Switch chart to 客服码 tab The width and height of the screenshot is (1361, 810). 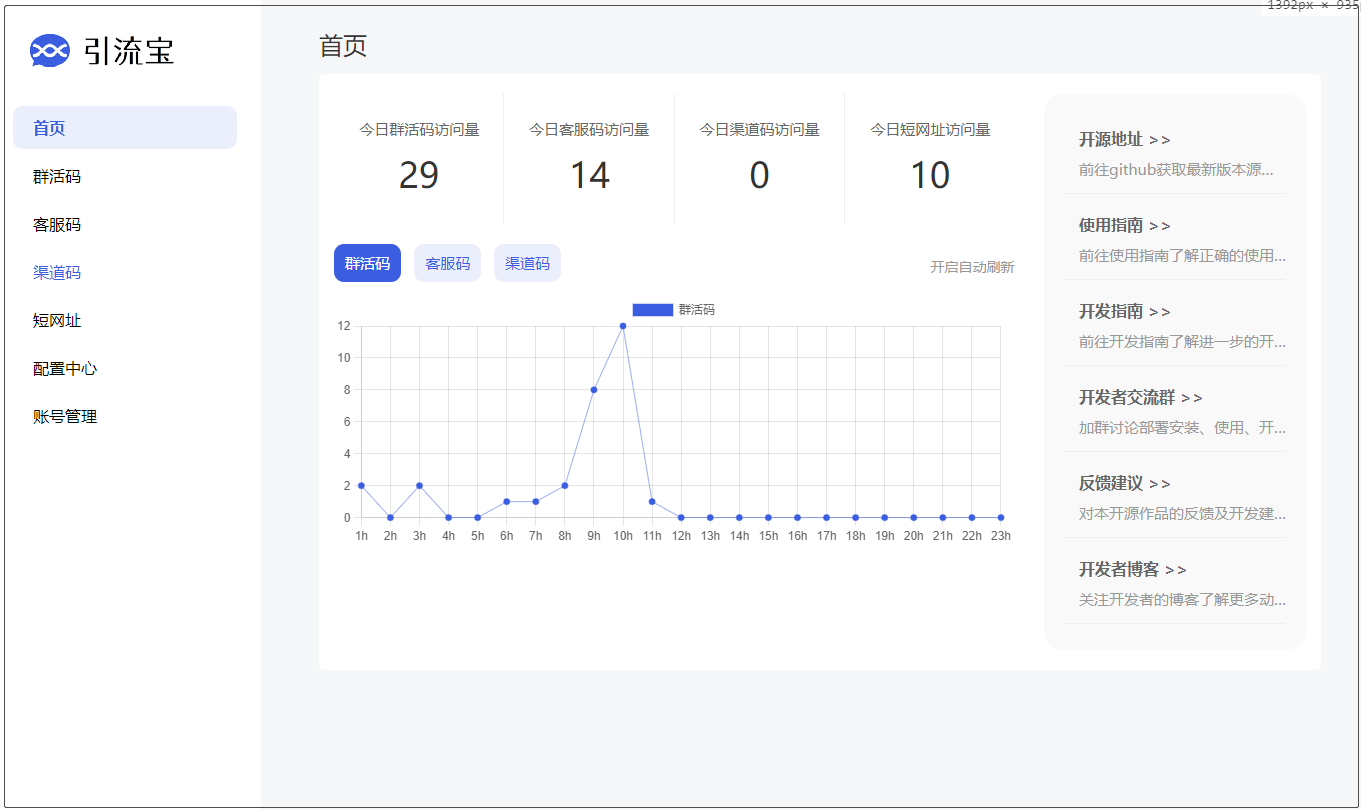tap(447, 263)
